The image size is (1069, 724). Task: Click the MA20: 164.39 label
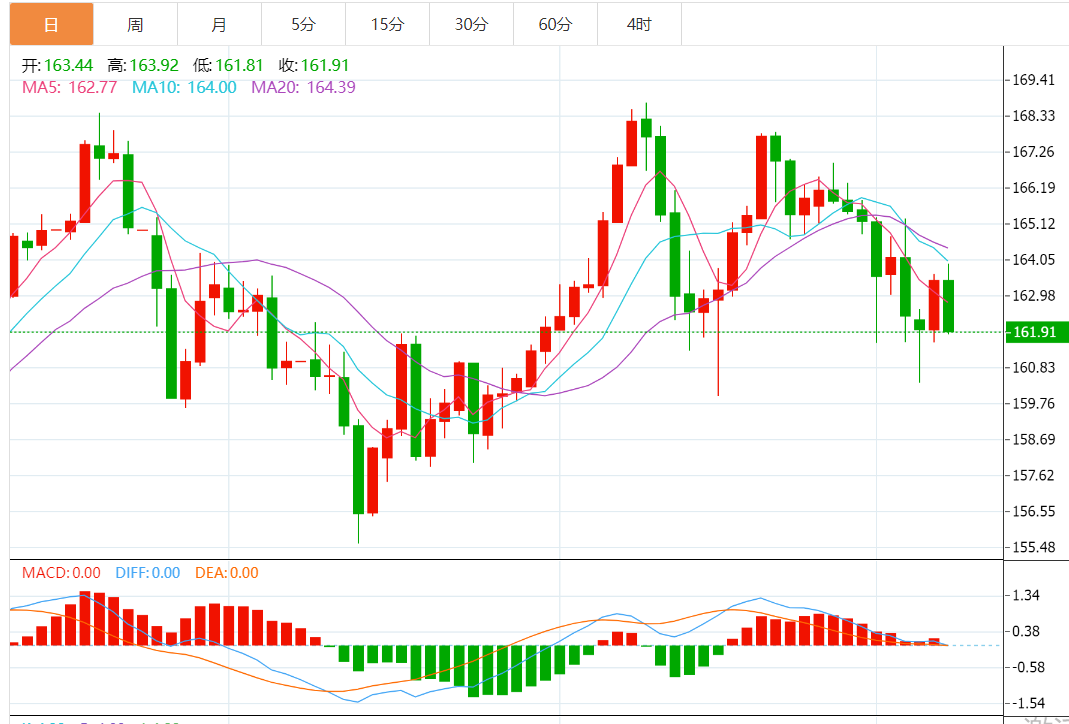303,87
